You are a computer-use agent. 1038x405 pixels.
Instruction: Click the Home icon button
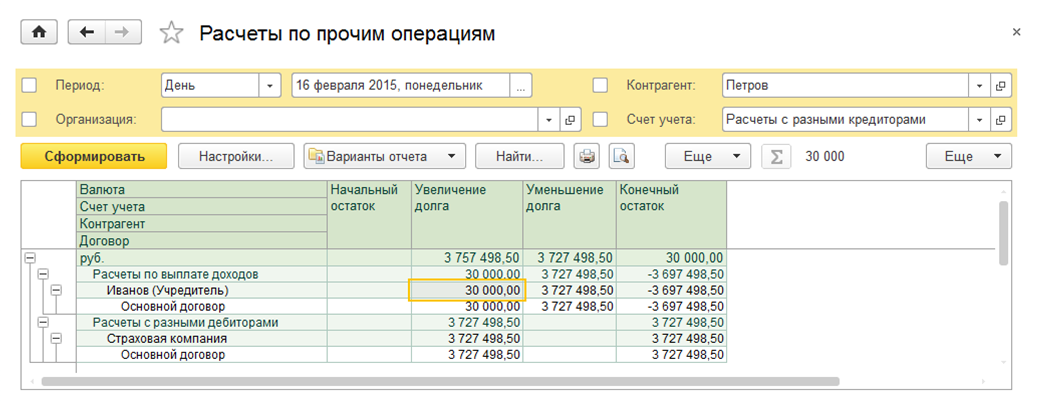39,32
